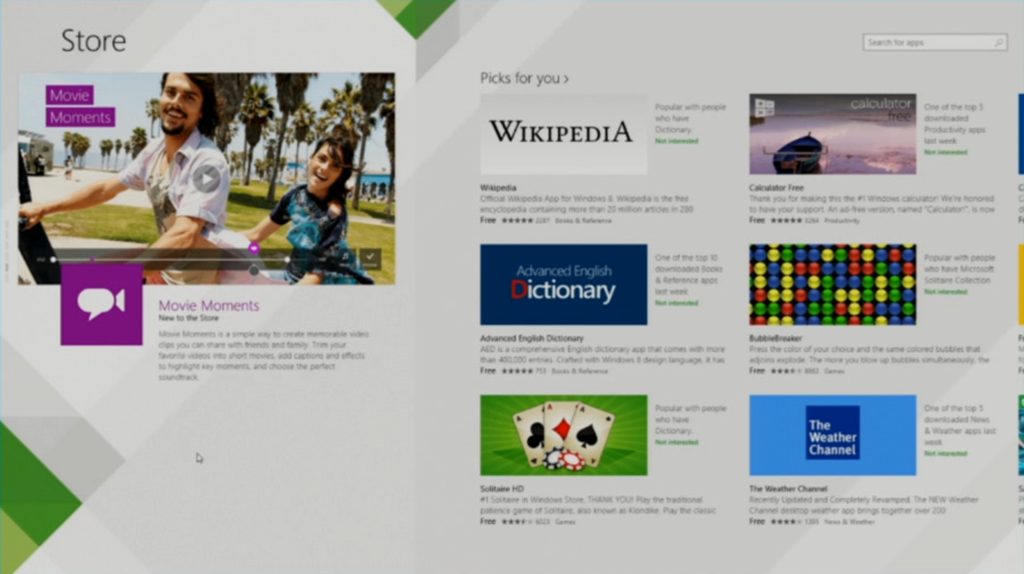Open the Wikipedia app tile image

click(564, 134)
